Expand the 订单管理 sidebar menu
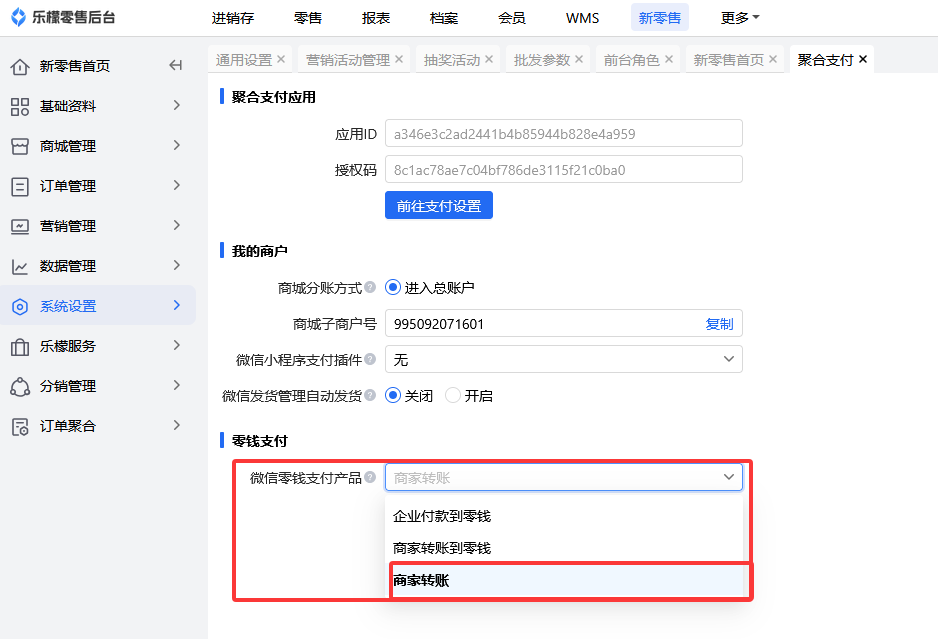 (x=176, y=185)
